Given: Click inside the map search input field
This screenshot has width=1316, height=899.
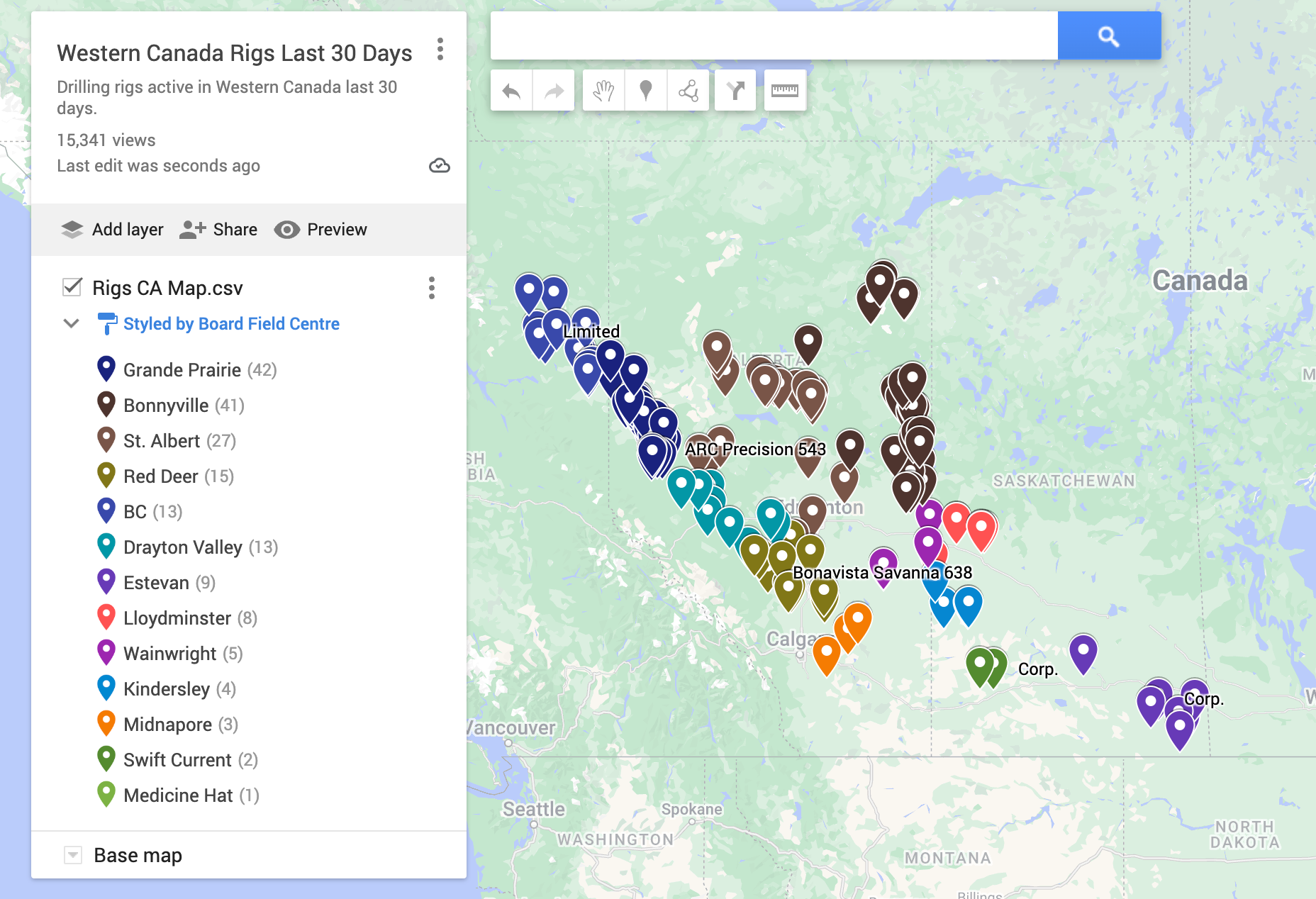Looking at the screenshot, I should 773,35.
